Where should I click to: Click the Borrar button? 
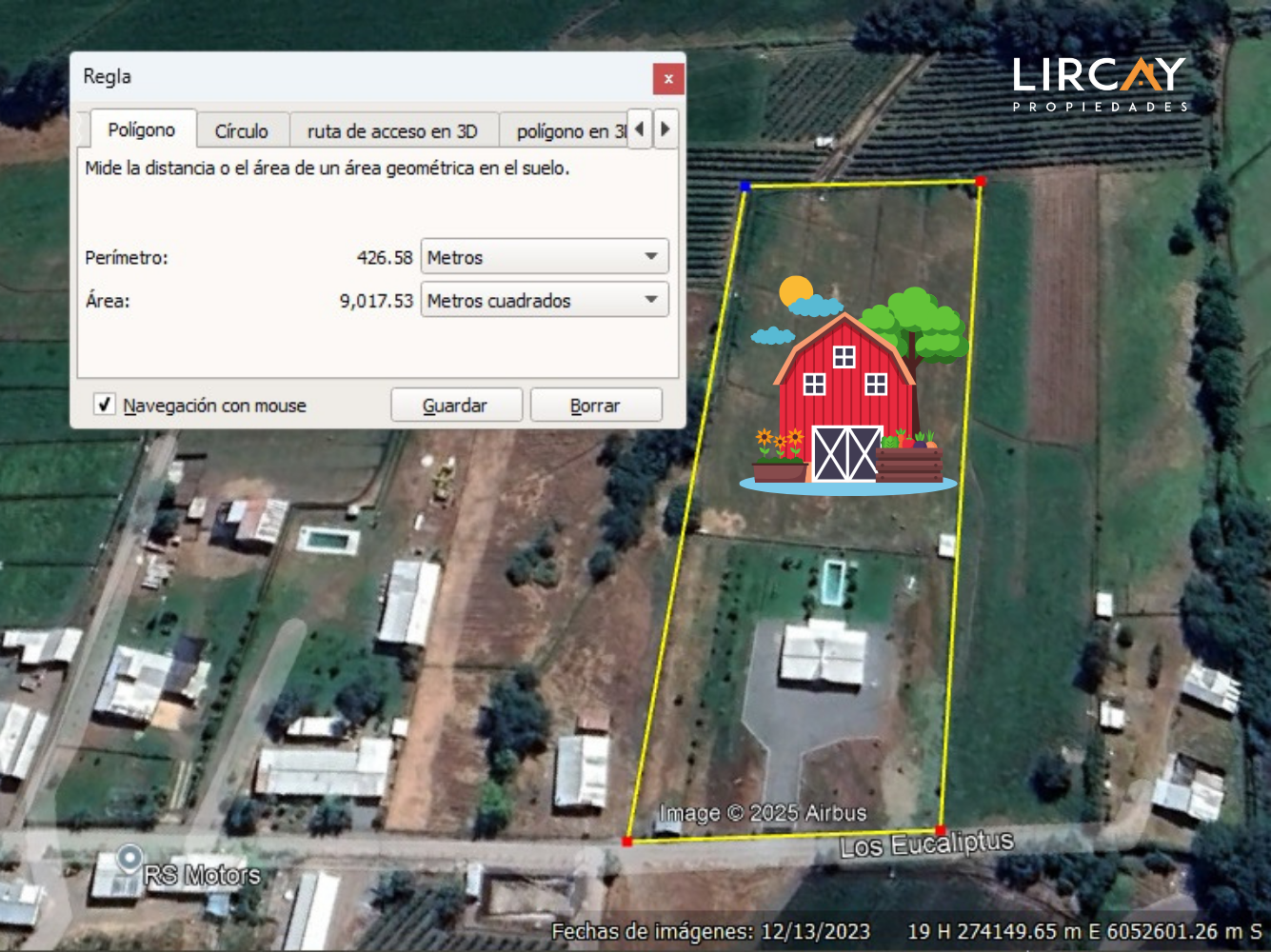(x=596, y=406)
